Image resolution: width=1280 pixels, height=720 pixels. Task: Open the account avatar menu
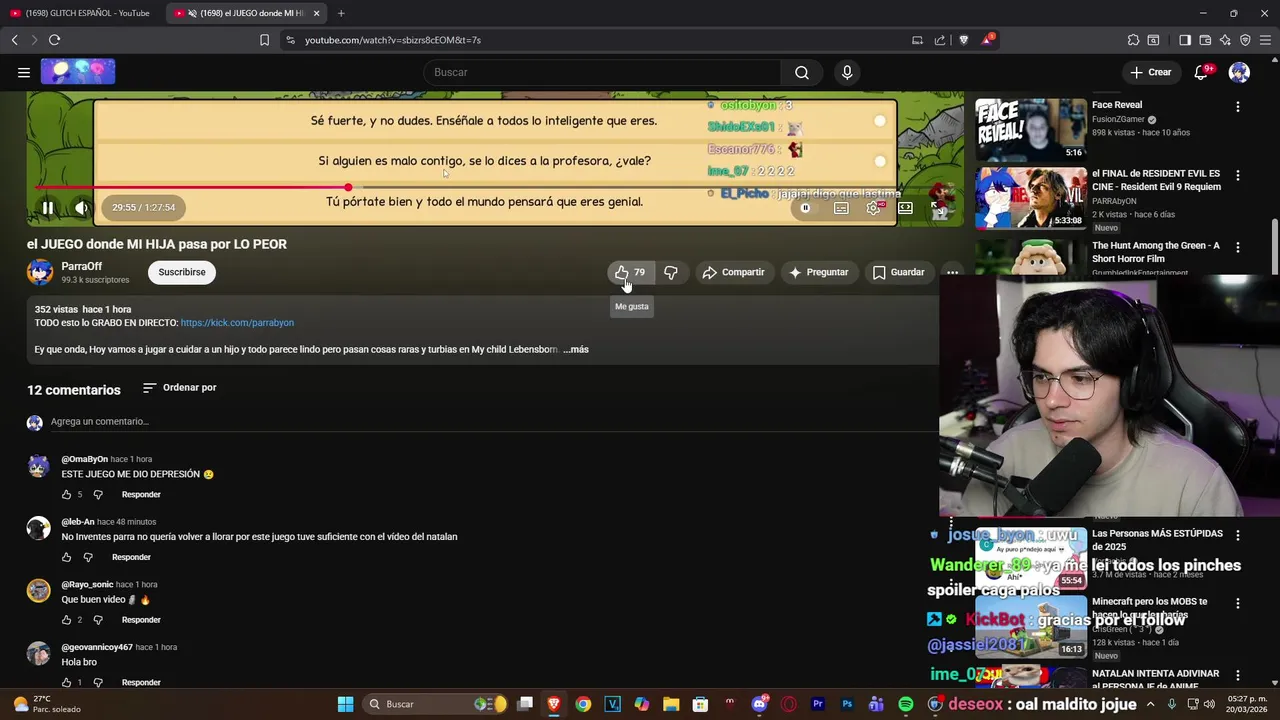coord(1239,72)
